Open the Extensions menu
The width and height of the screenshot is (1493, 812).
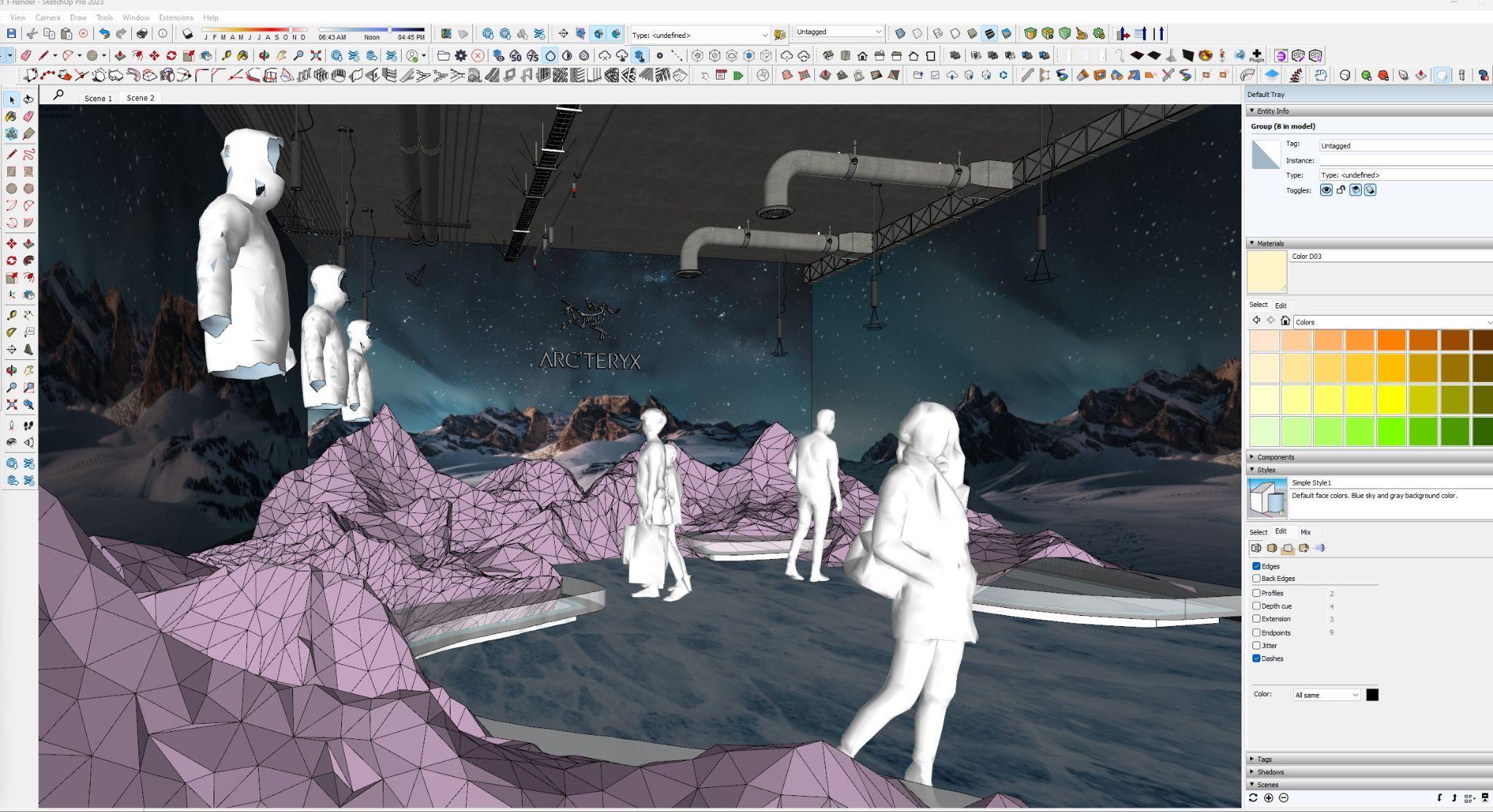pyautogui.click(x=176, y=17)
